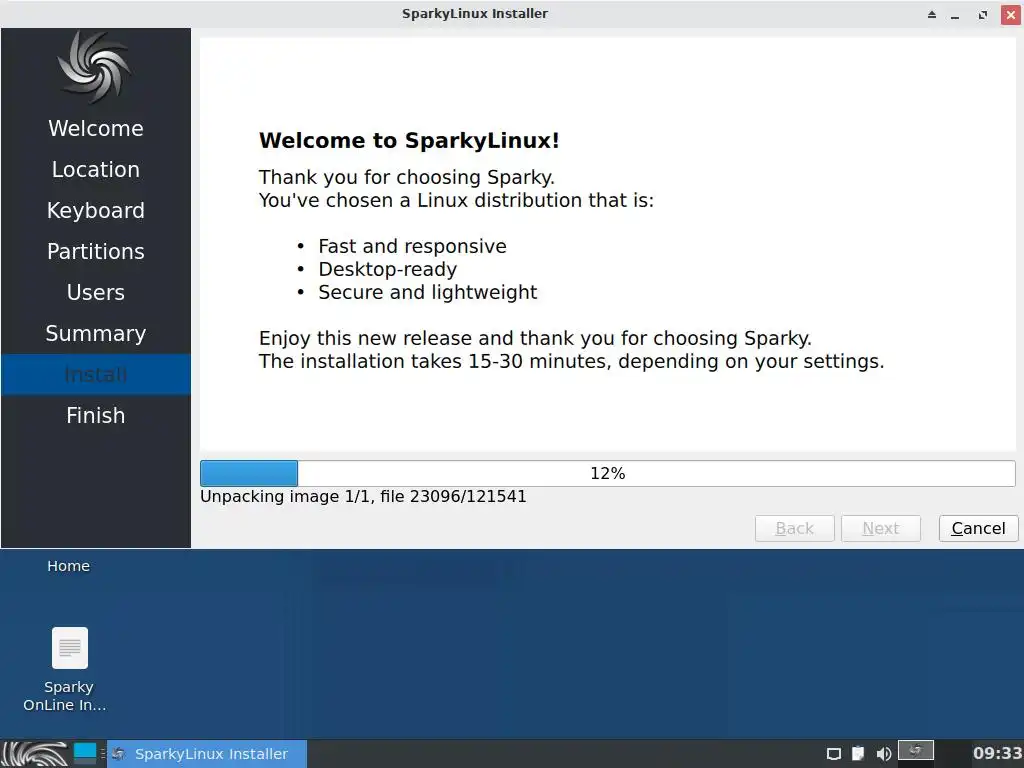This screenshot has width=1024, height=768.
Task: Click the SparkyLinux Installer window title
Action: pyautogui.click(x=475, y=14)
